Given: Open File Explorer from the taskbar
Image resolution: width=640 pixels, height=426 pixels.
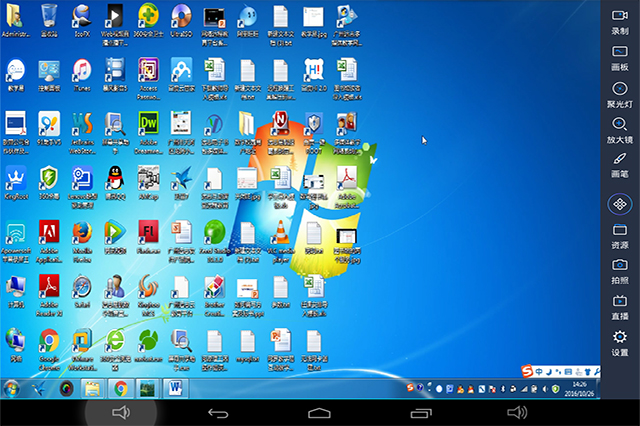Looking at the screenshot, I should point(93,388).
